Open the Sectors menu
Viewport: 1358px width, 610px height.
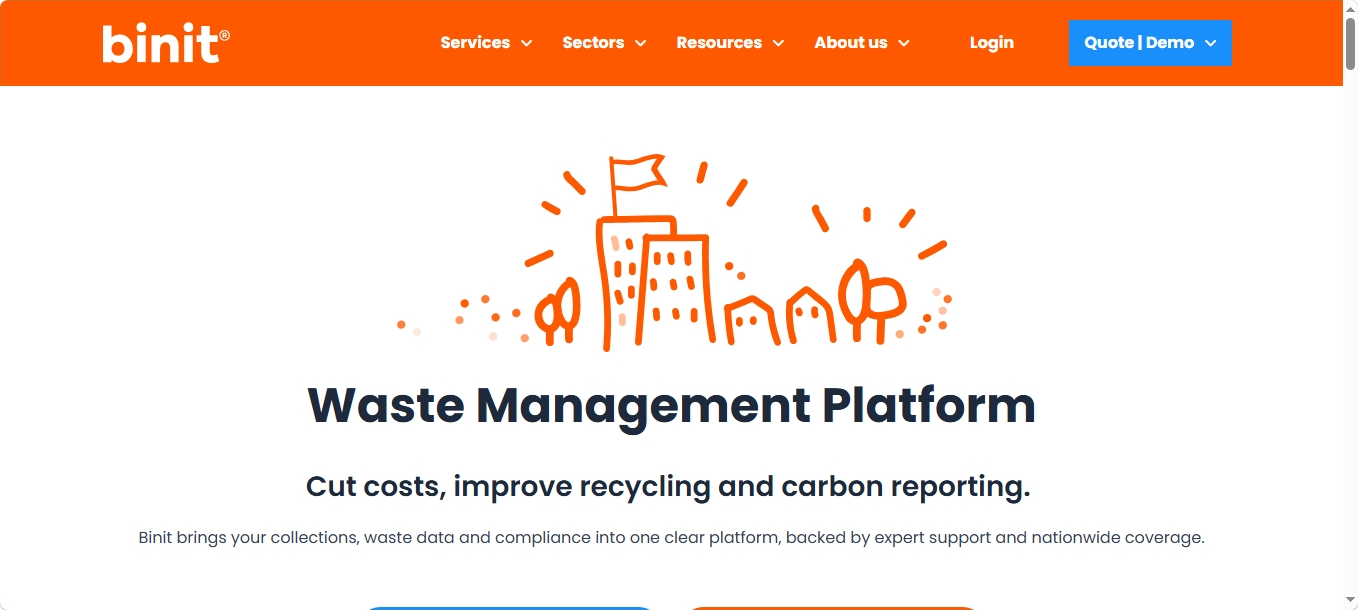(593, 43)
